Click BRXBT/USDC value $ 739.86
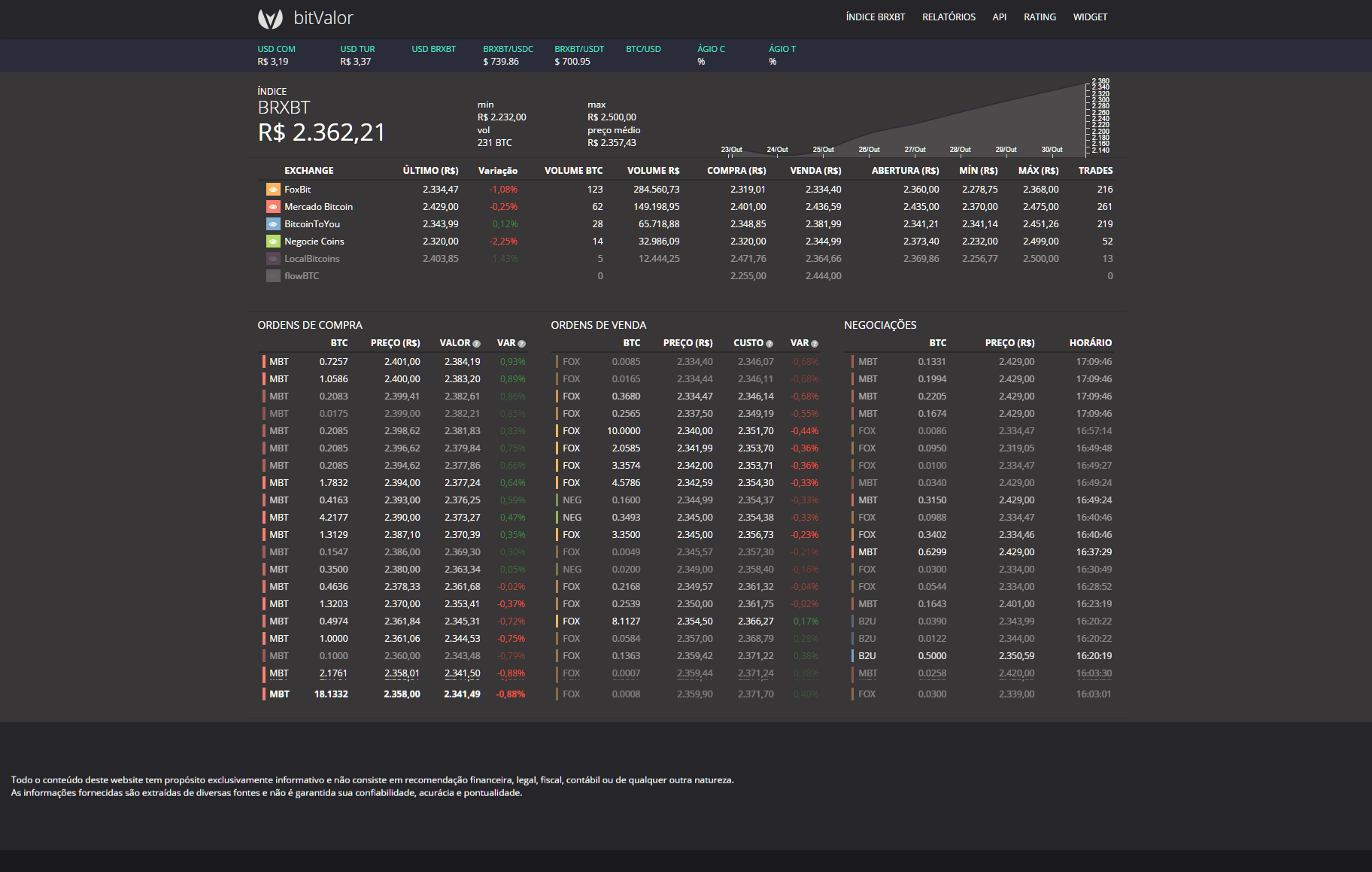 (x=501, y=62)
